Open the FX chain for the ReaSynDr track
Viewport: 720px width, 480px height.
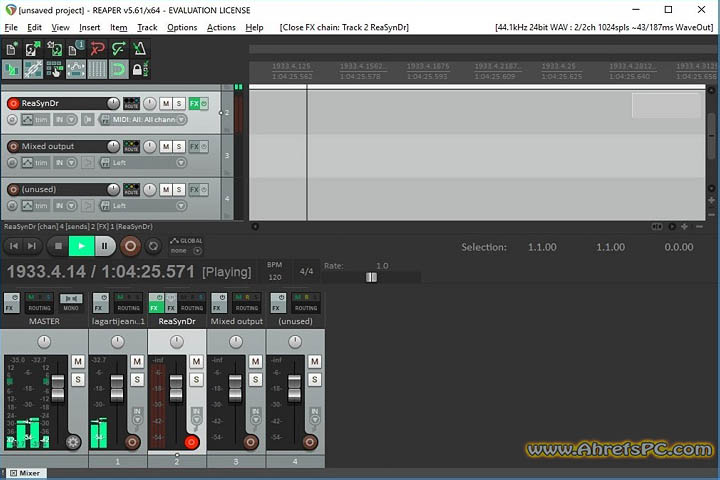(194, 103)
